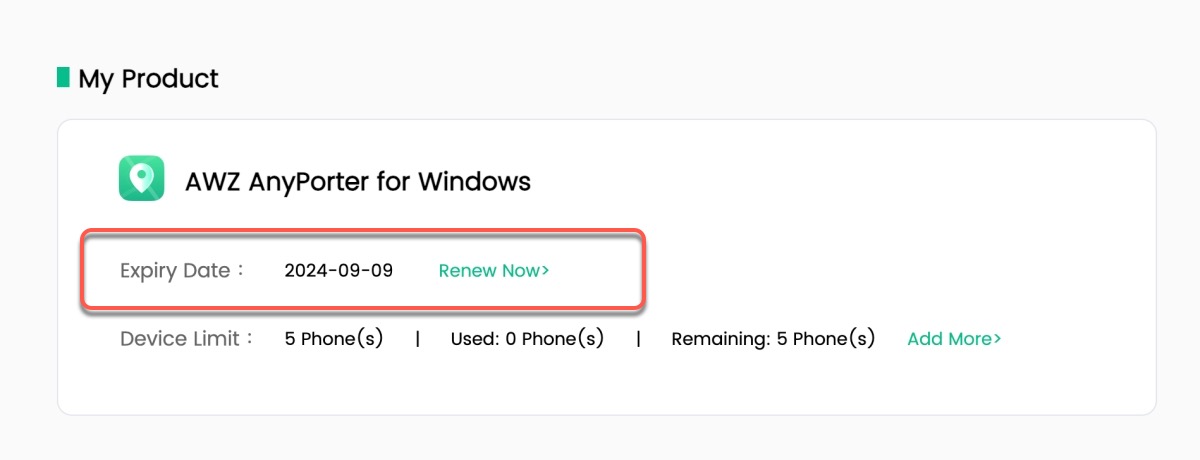This screenshot has height=460, width=1200.
Task: Click the Used: 0 Phone(s) text
Action: coord(527,339)
